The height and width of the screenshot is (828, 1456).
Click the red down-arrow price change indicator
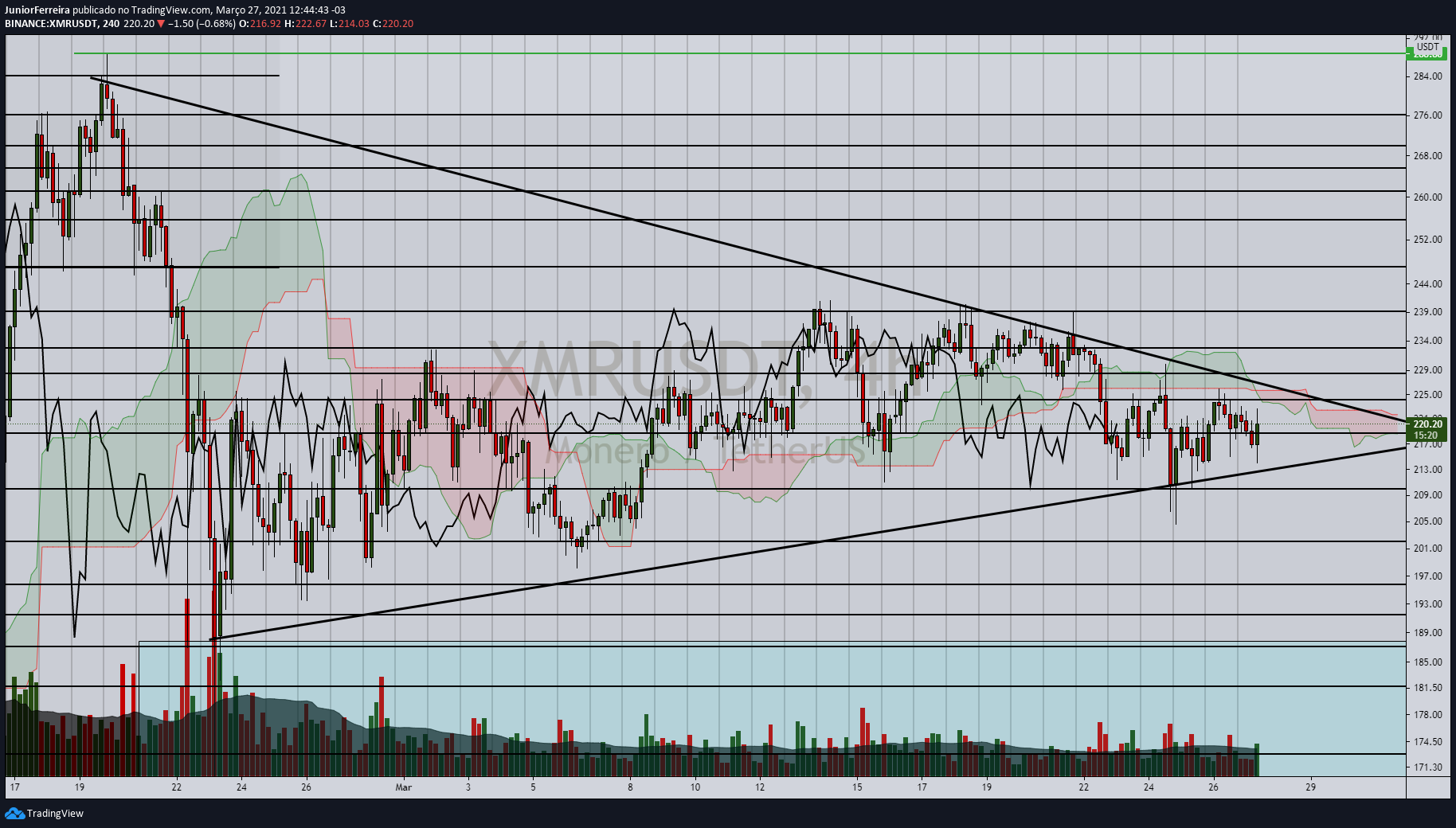pyautogui.click(x=161, y=24)
